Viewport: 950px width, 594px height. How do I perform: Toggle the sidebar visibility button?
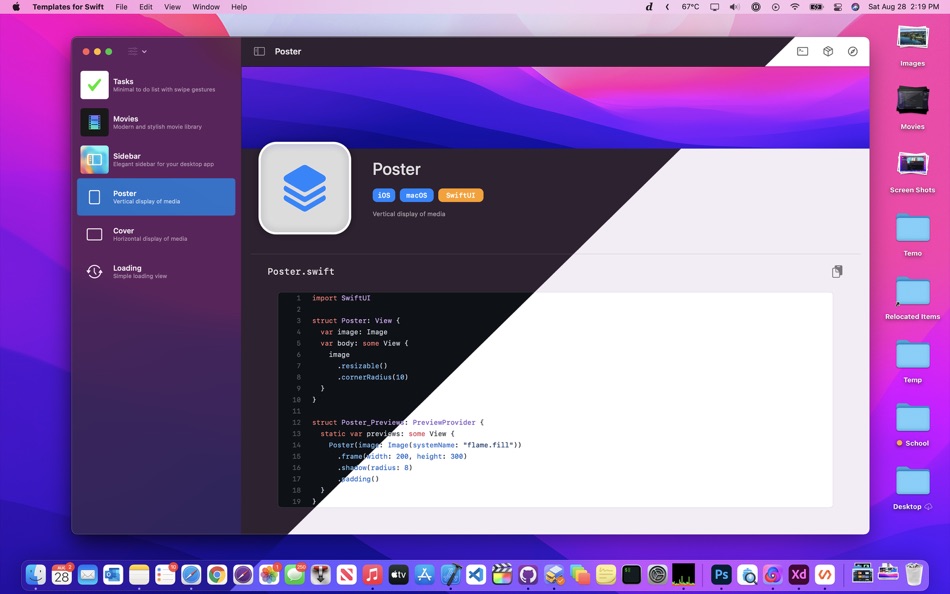(259, 52)
